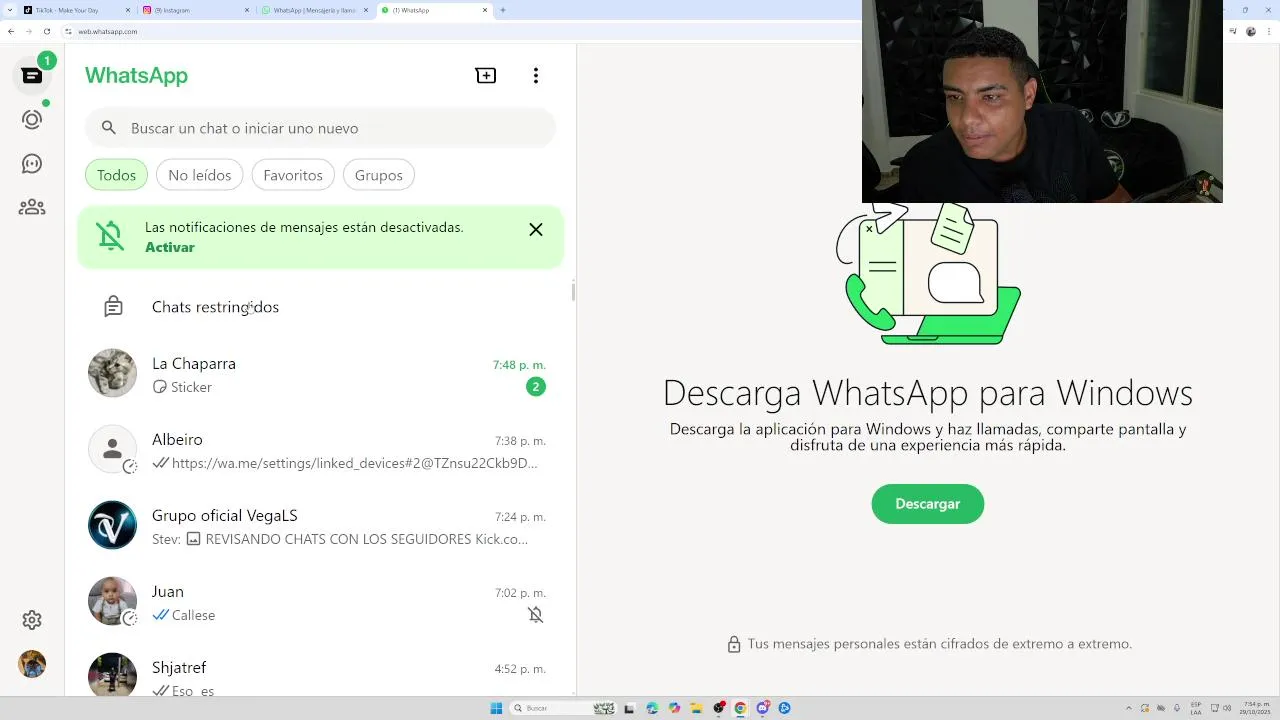Image resolution: width=1280 pixels, height=720 pixels.
Task: Open the browser tab search dropdown
Action: coord(10,10)
